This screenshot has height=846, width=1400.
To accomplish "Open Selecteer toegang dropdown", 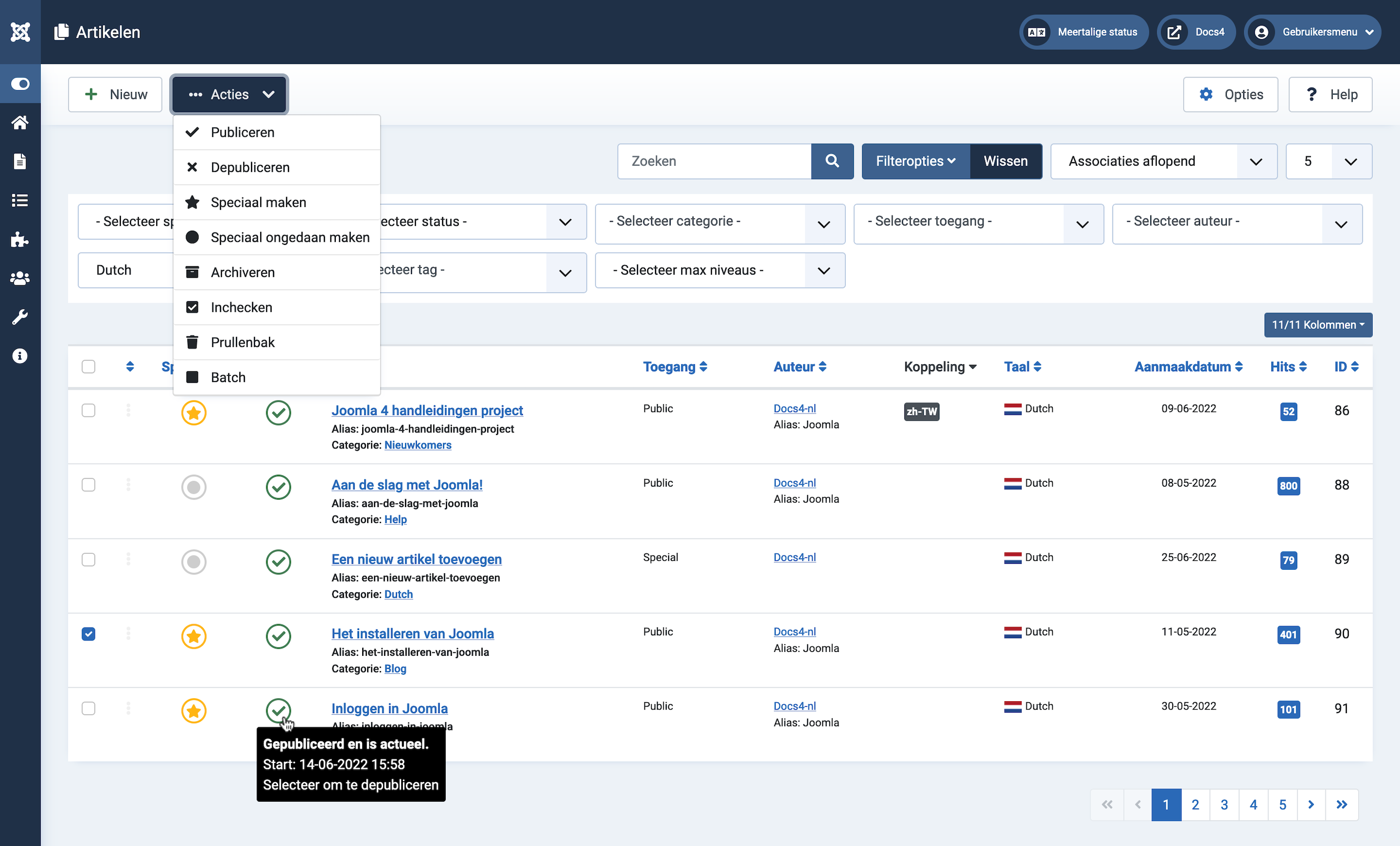I will coord(979,223).
